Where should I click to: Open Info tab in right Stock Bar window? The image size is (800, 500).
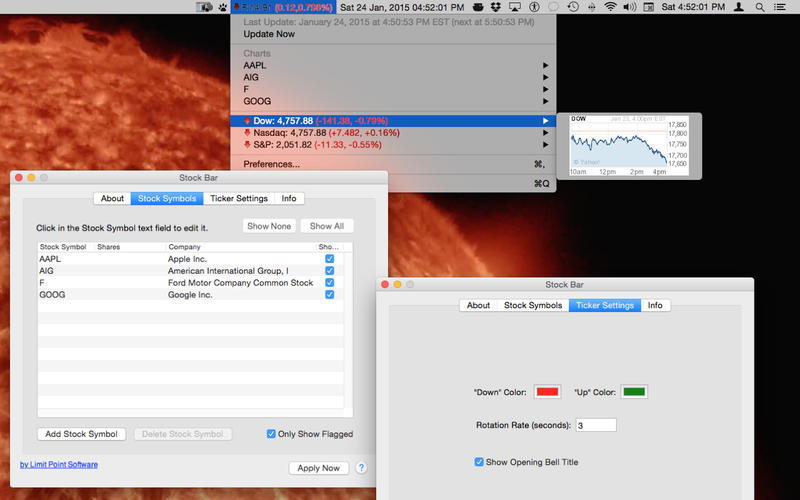(655, 305)
